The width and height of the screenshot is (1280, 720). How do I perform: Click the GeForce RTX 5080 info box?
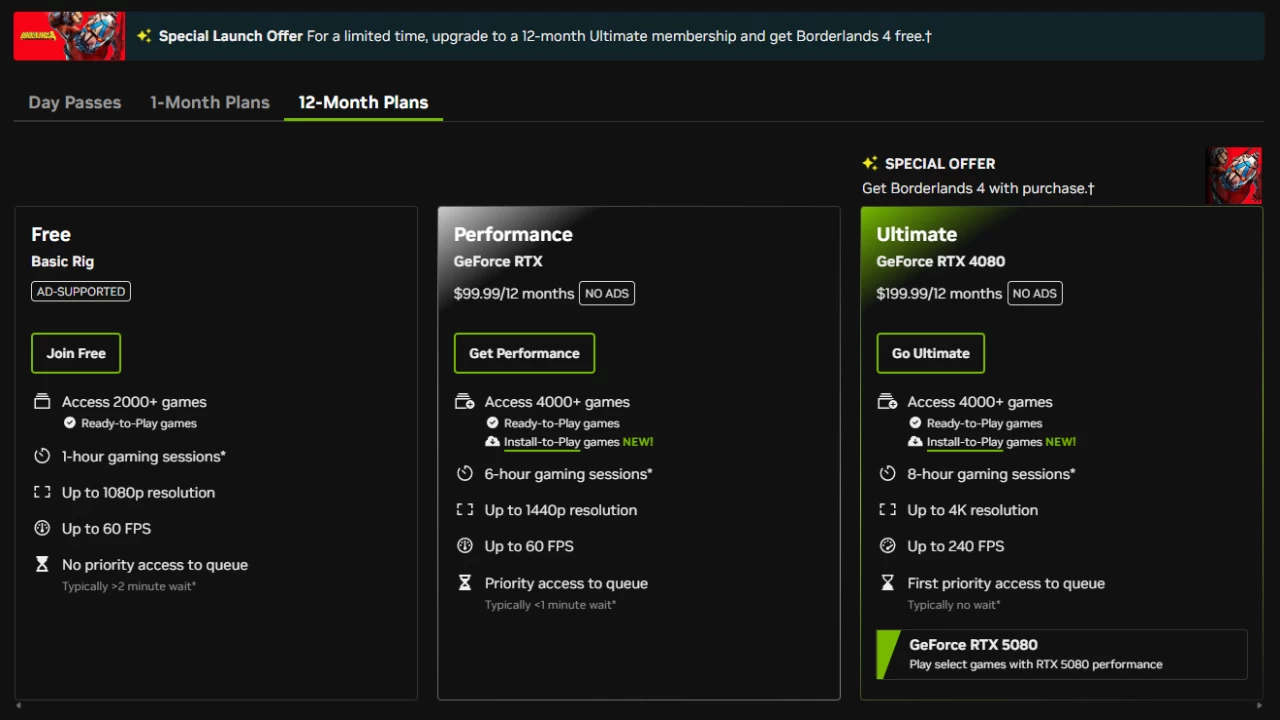point(1062,654)
